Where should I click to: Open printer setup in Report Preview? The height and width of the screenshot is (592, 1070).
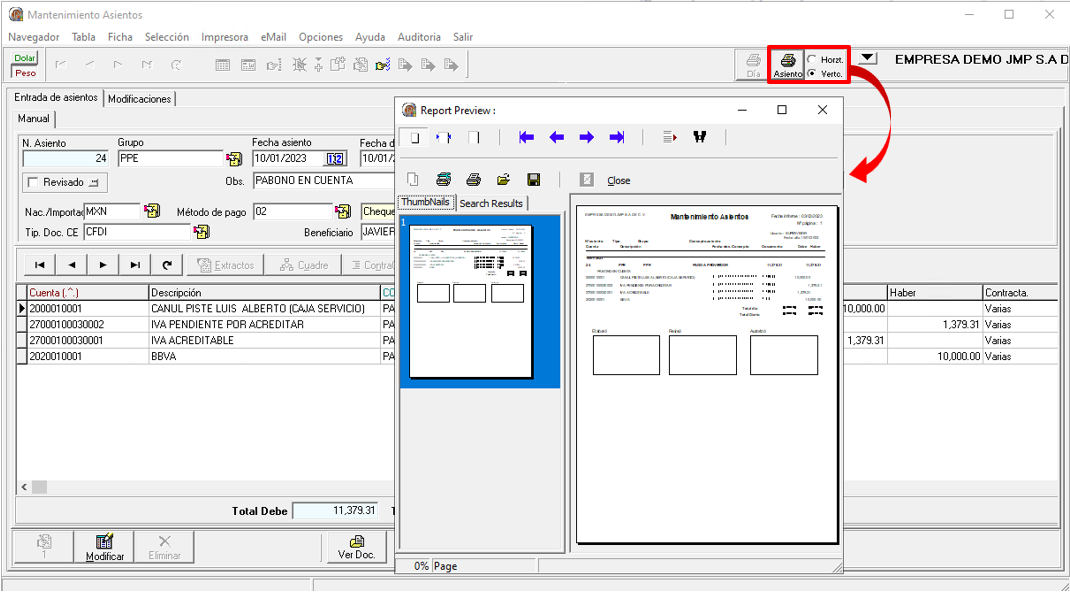tap(444, 180)
